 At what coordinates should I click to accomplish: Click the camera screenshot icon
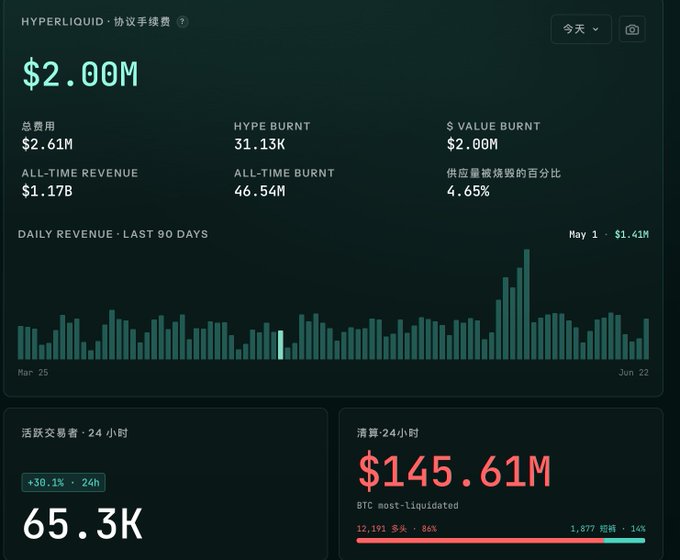[x=632, y=29]
